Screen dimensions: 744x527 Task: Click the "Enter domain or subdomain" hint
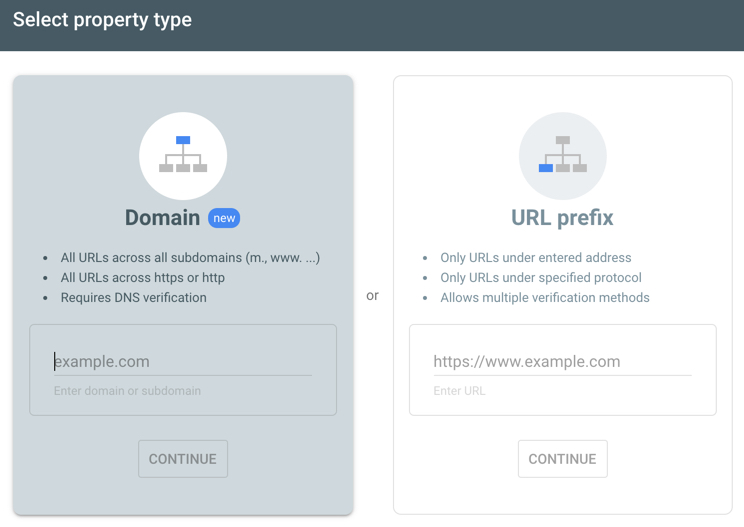click(x=127, y=391)
